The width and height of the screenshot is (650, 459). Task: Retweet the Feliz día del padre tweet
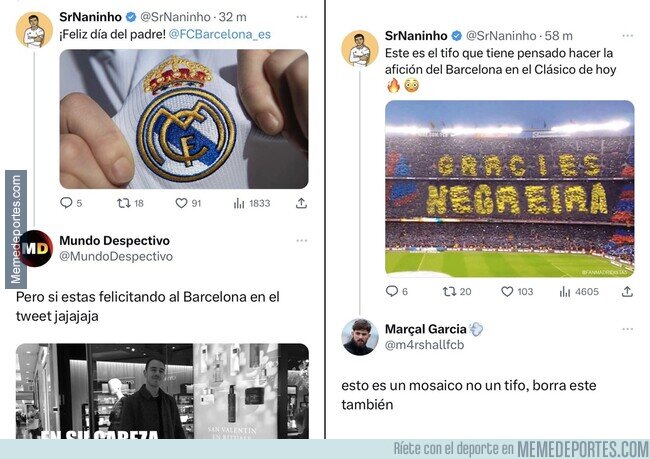[x=124, y=203]
